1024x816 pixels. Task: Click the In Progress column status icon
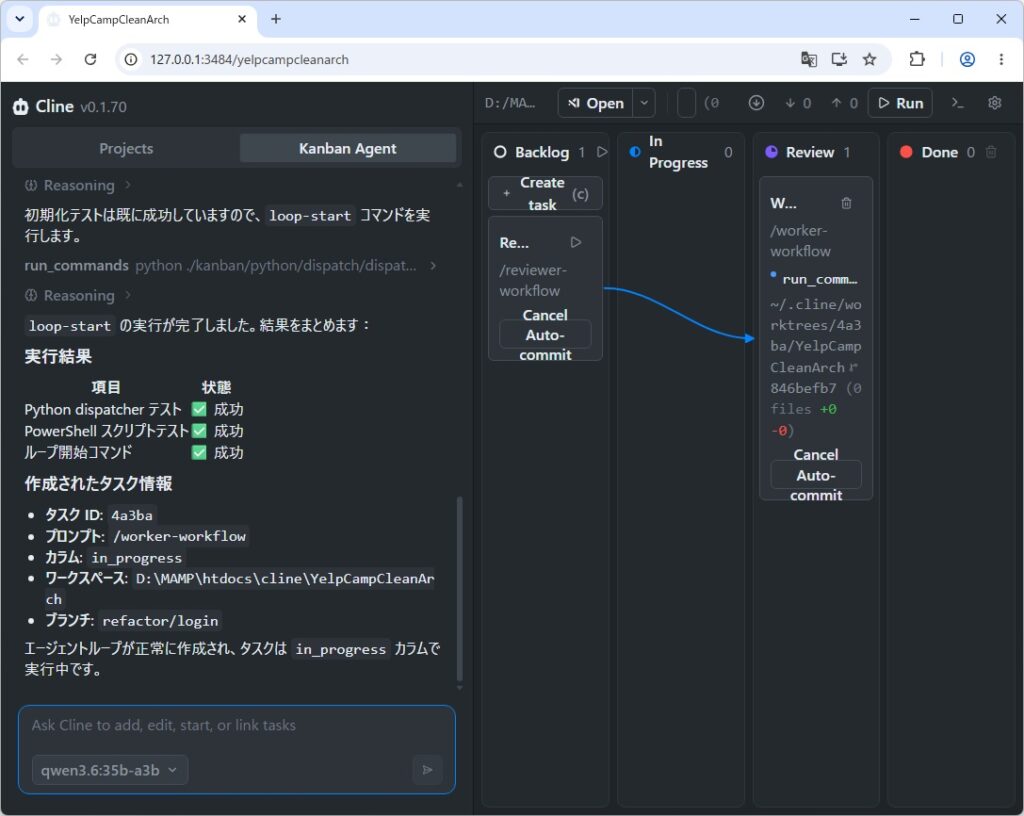point(635,152)
